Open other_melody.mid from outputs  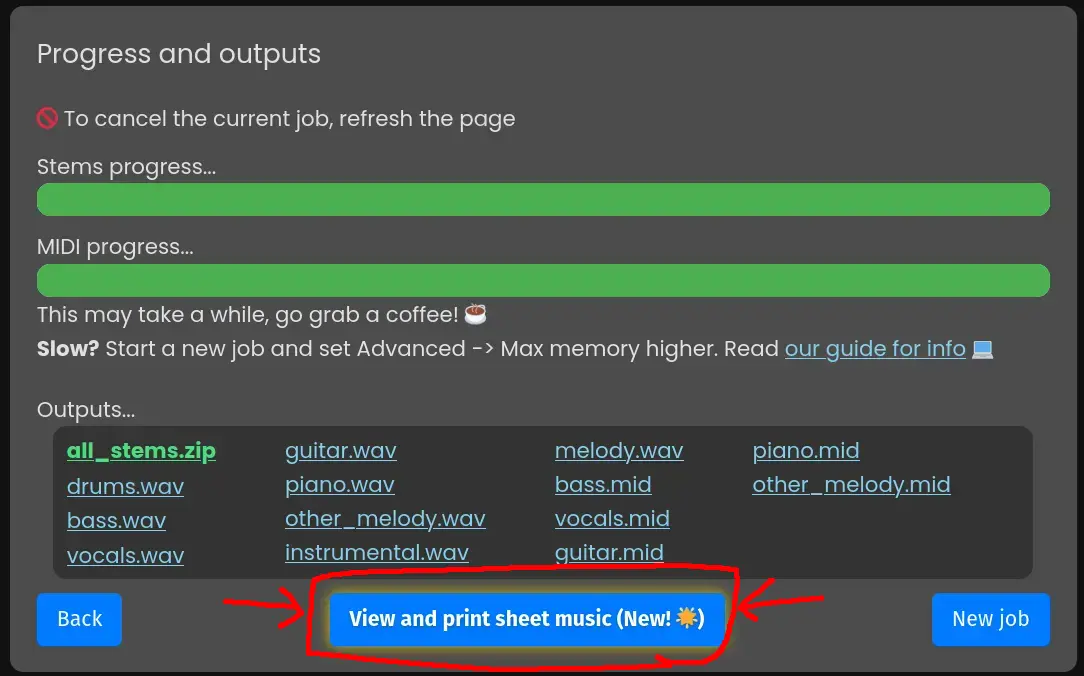tap(851, 486)
